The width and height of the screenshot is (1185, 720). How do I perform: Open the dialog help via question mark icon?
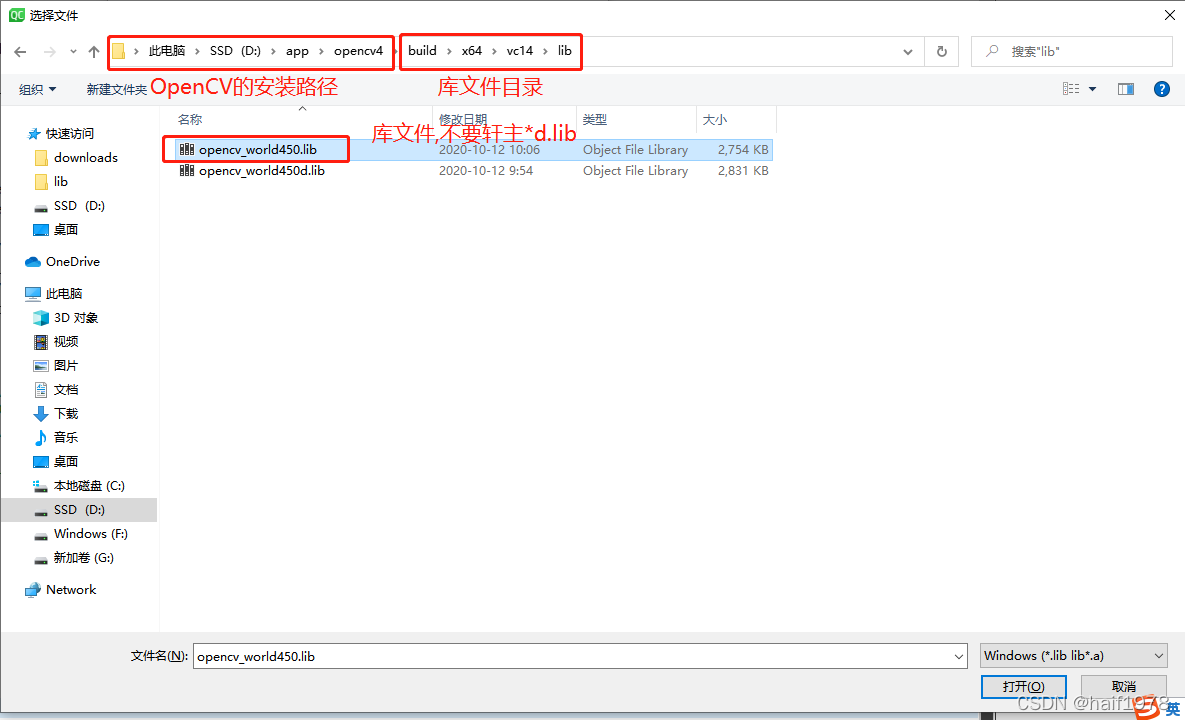click(x=1161, y=88)
